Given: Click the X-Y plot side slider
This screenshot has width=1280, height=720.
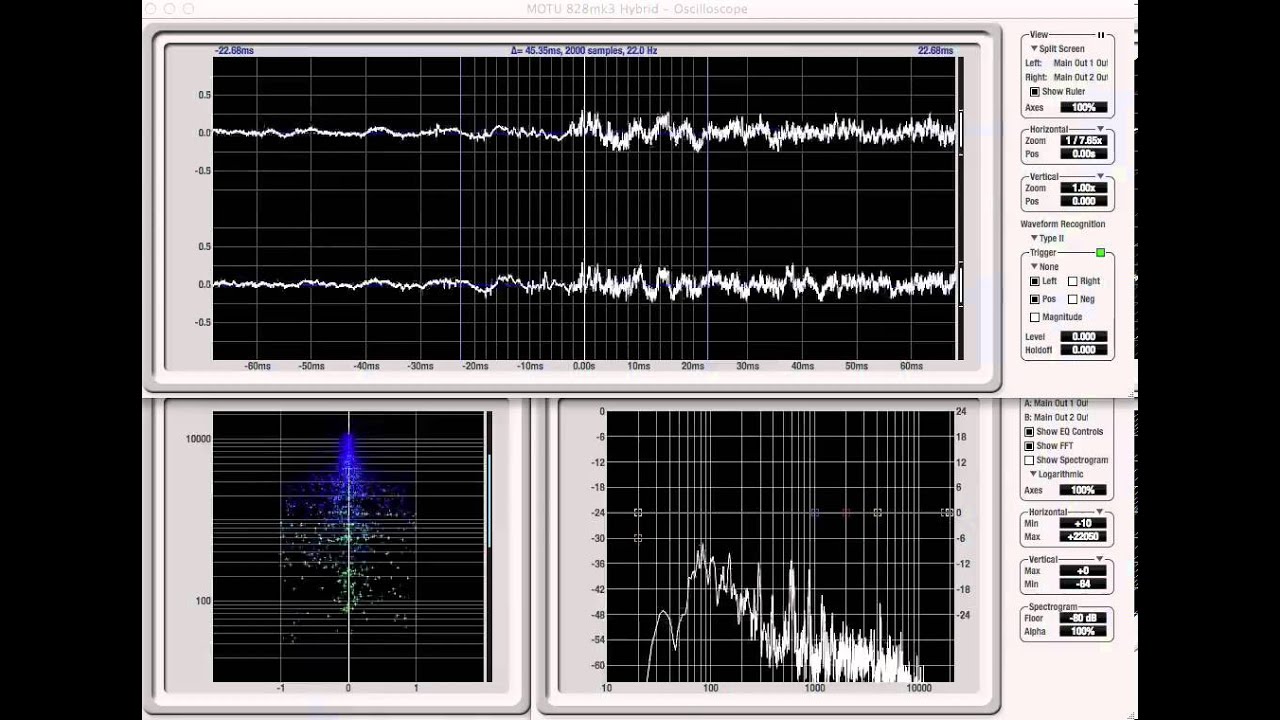Looking at the screenshot, I should coord(489,500).
